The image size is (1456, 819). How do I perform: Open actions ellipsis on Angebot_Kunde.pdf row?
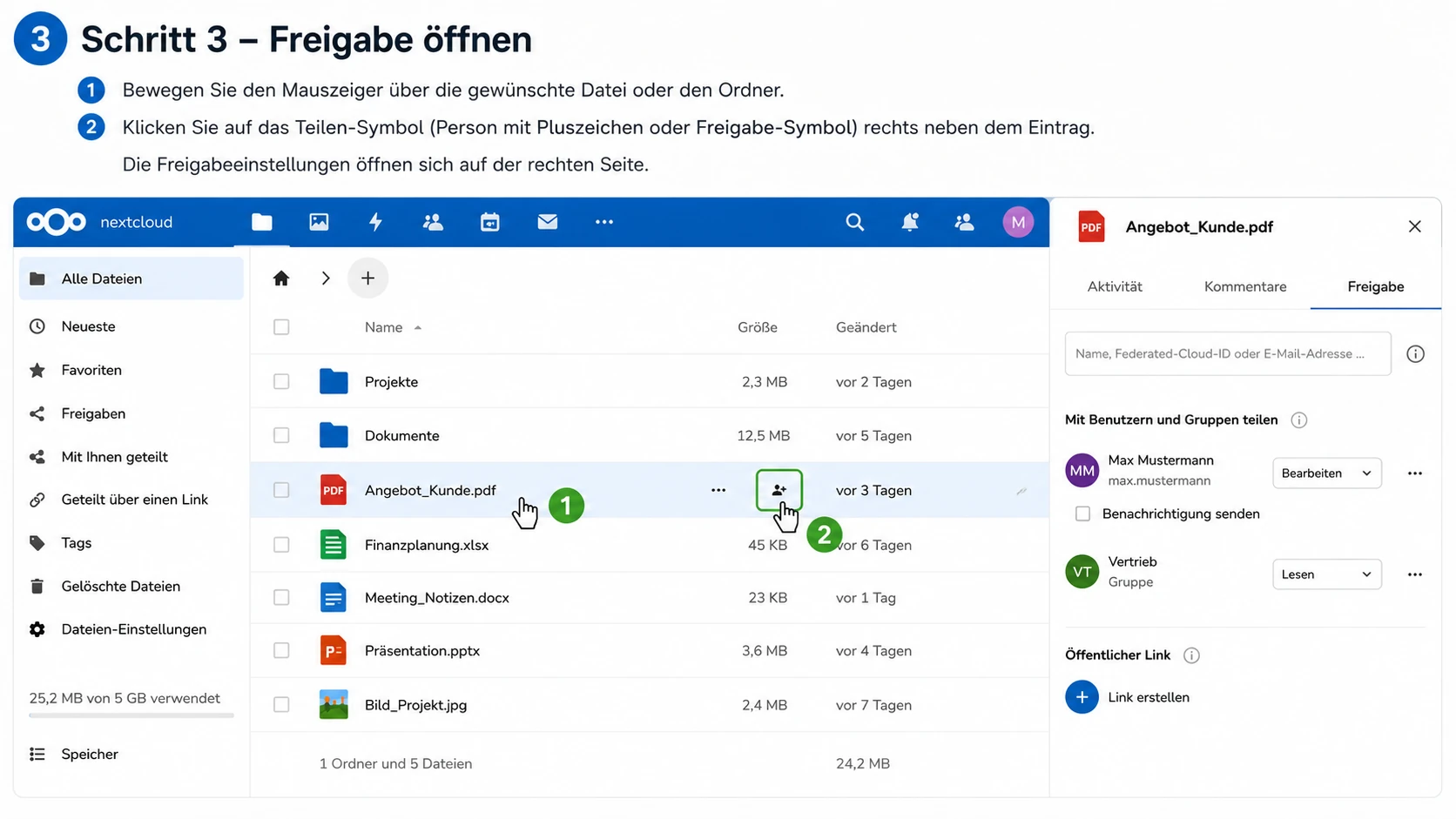point(718,490)
